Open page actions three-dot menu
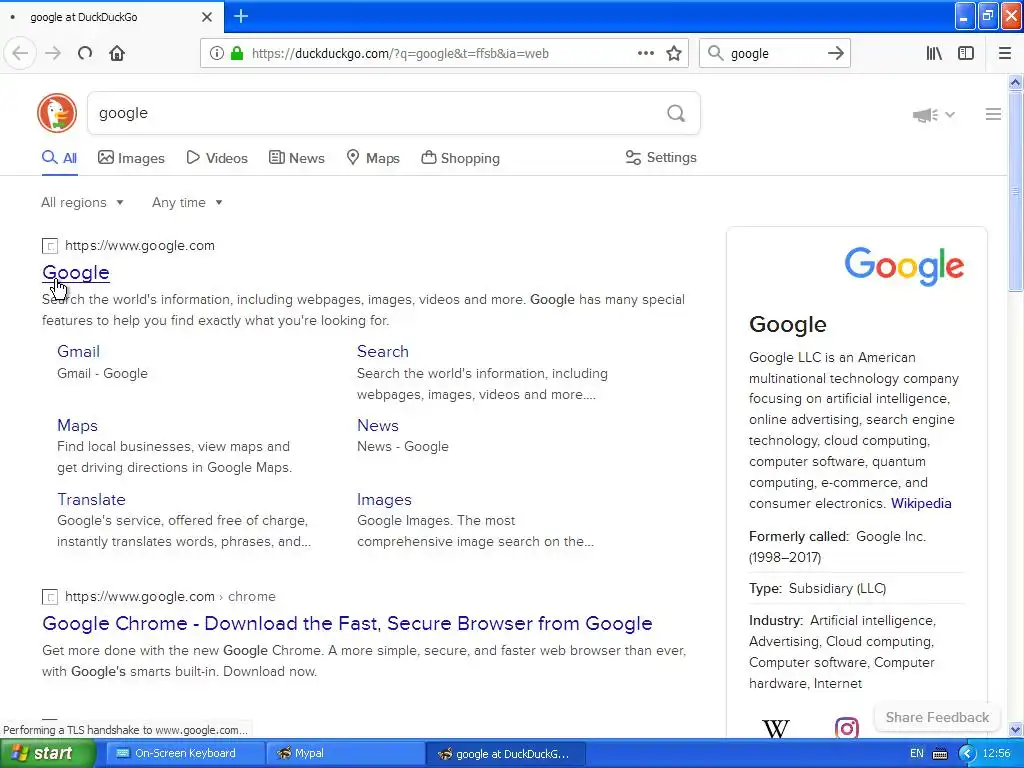 (645, 54)
